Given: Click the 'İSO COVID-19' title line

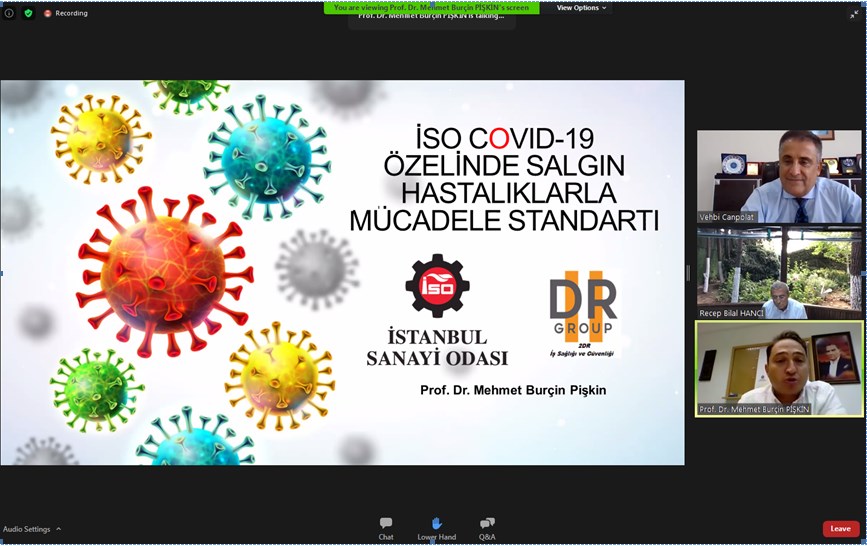Looking at the screenshot, I should click(504, 138).
